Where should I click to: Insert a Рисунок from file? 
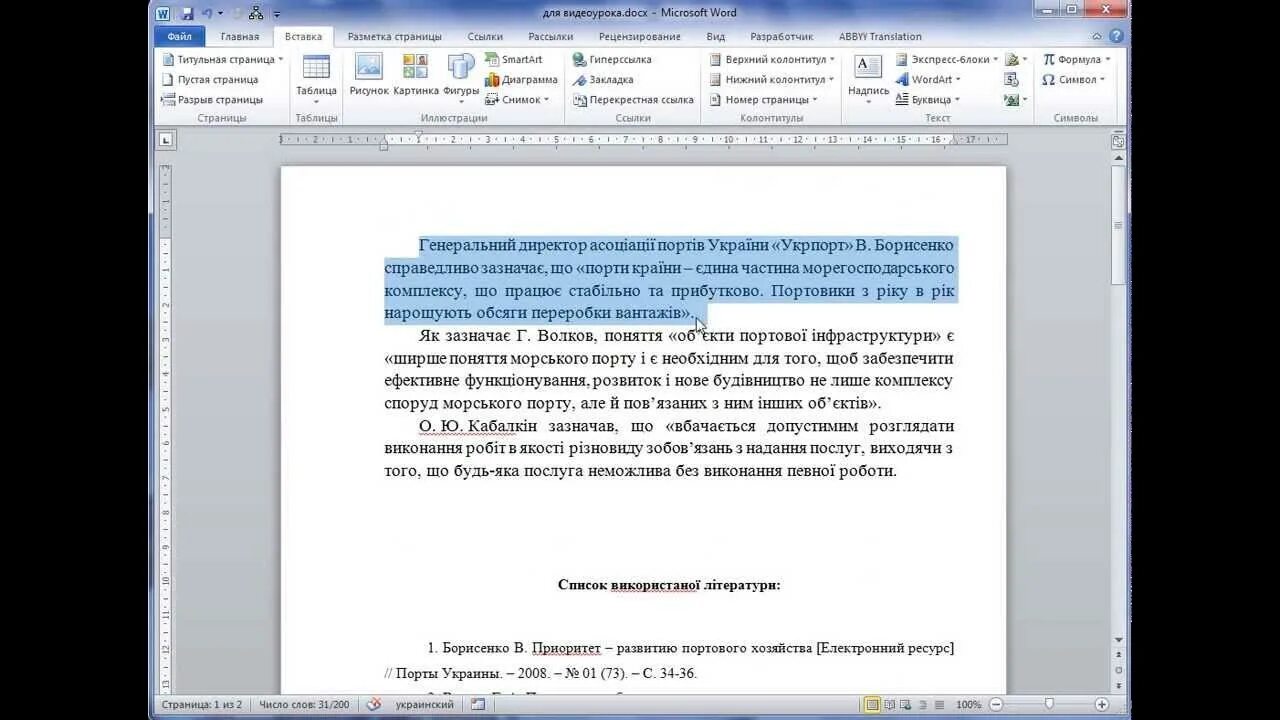[x=369, y=76]
